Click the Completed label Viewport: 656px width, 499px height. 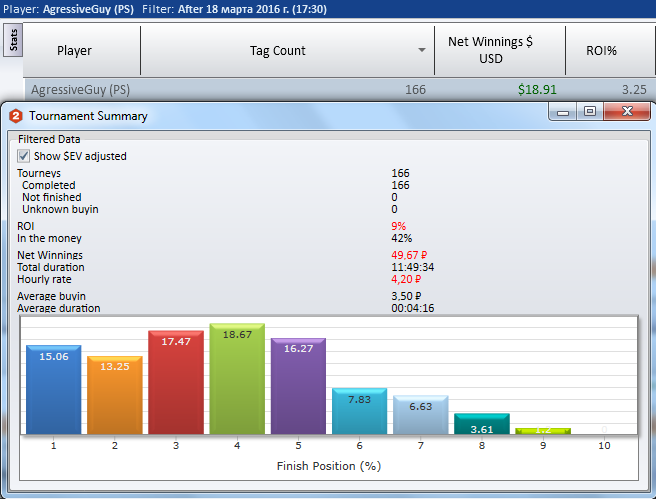point(49,185)
